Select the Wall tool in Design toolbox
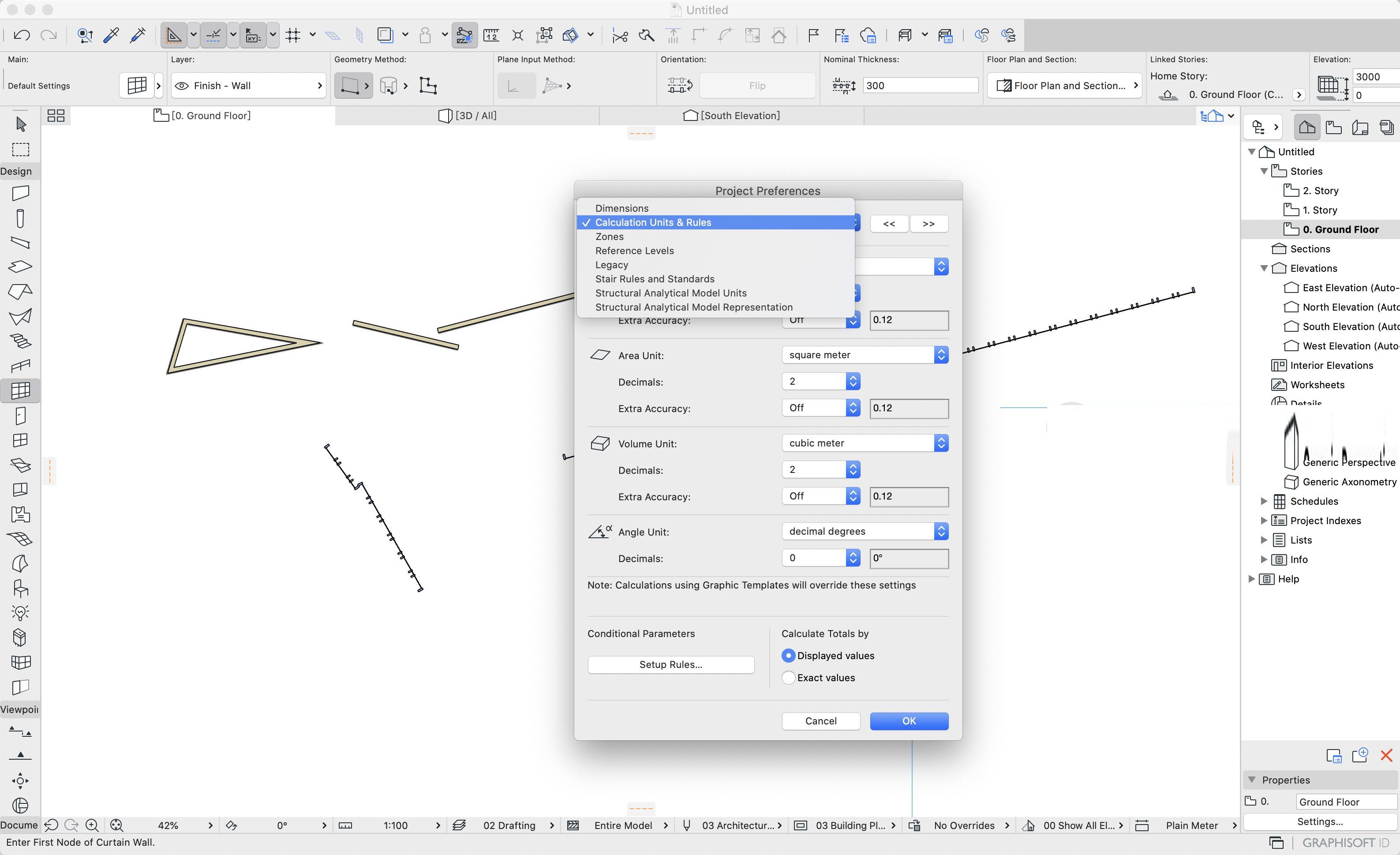The width and height of the screenshot is (1400, 855). click(x=20, y=193)
